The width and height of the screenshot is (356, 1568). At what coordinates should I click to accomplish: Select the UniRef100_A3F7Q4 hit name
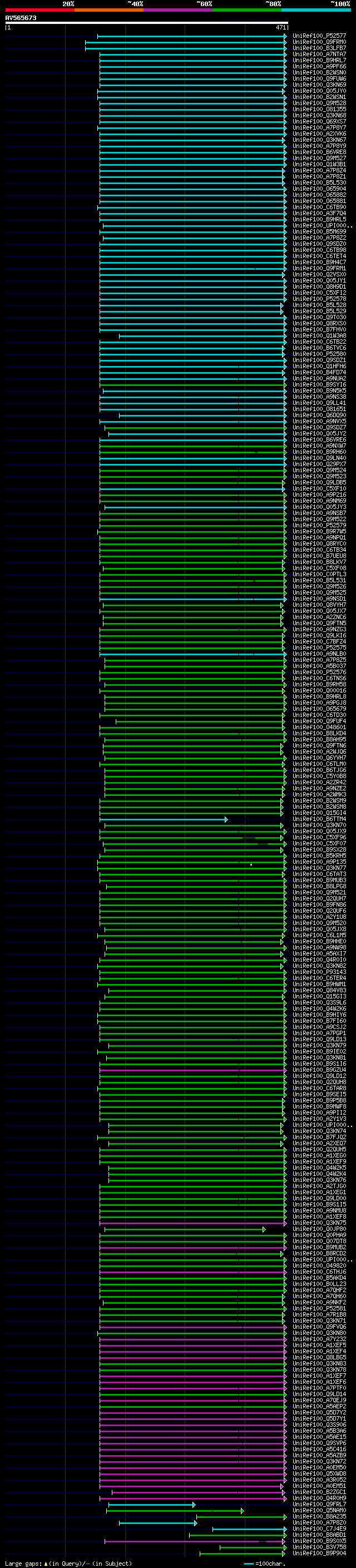pyautogui.click(x=319, y=213)
